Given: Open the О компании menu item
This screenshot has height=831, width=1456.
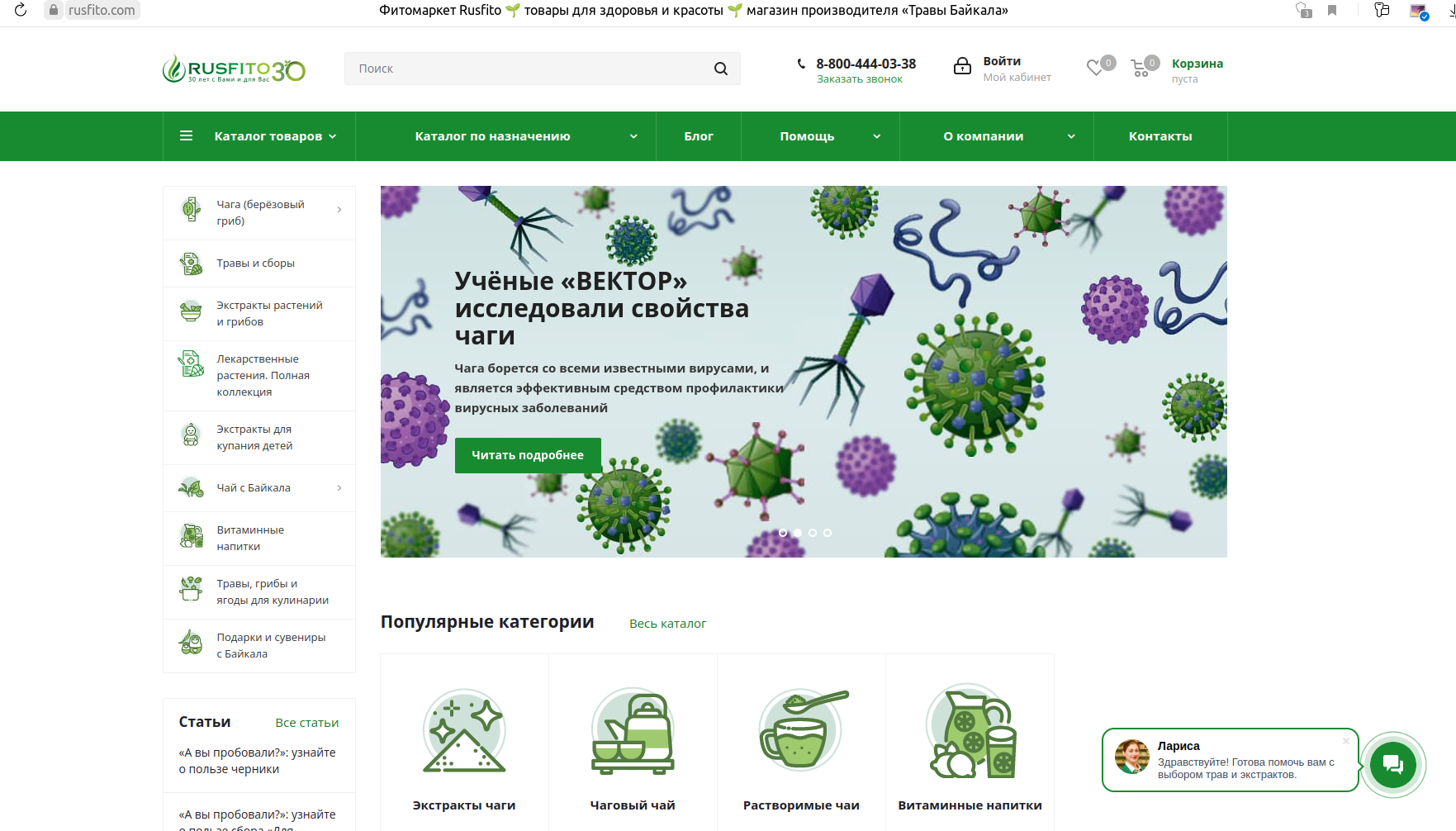Looking at the screenshot, I should point(984,136).
